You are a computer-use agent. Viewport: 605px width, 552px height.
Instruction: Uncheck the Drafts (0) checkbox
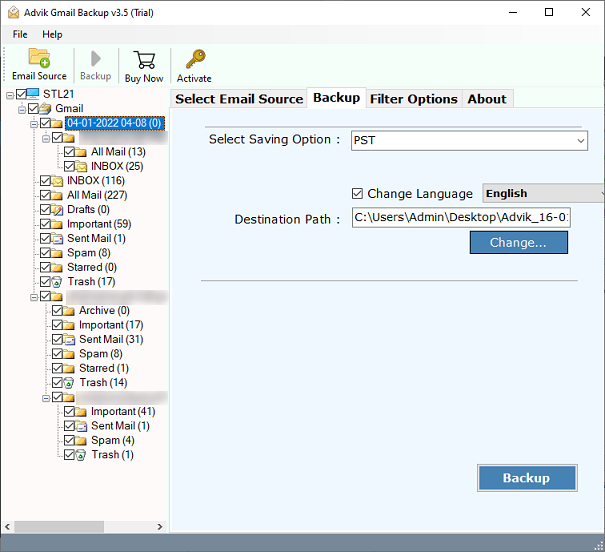pos(45,209)
